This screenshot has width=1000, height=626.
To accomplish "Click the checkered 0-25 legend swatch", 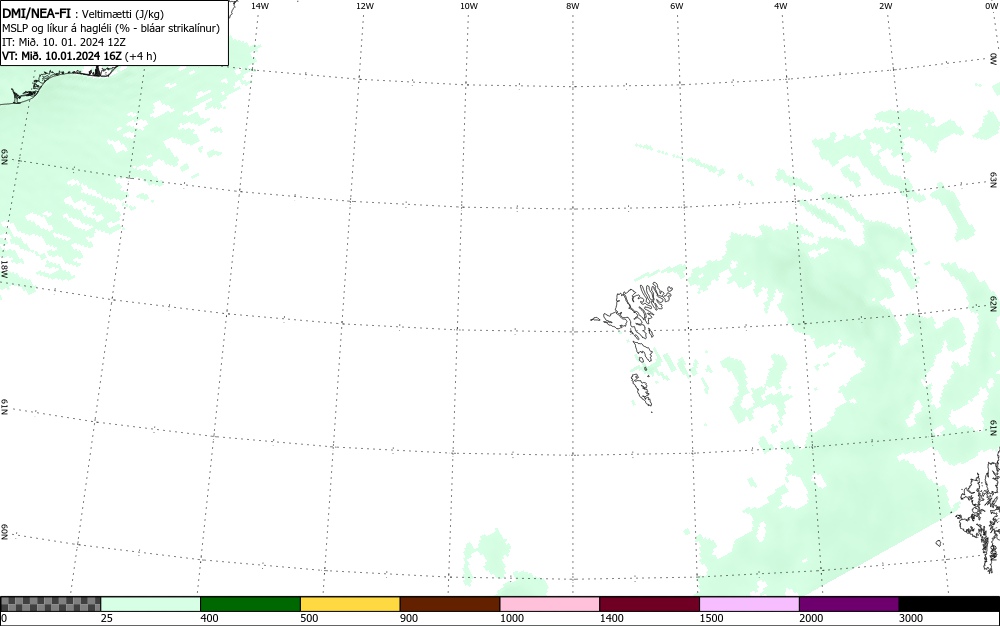I will pyautogui.click(x=50, y=604).
